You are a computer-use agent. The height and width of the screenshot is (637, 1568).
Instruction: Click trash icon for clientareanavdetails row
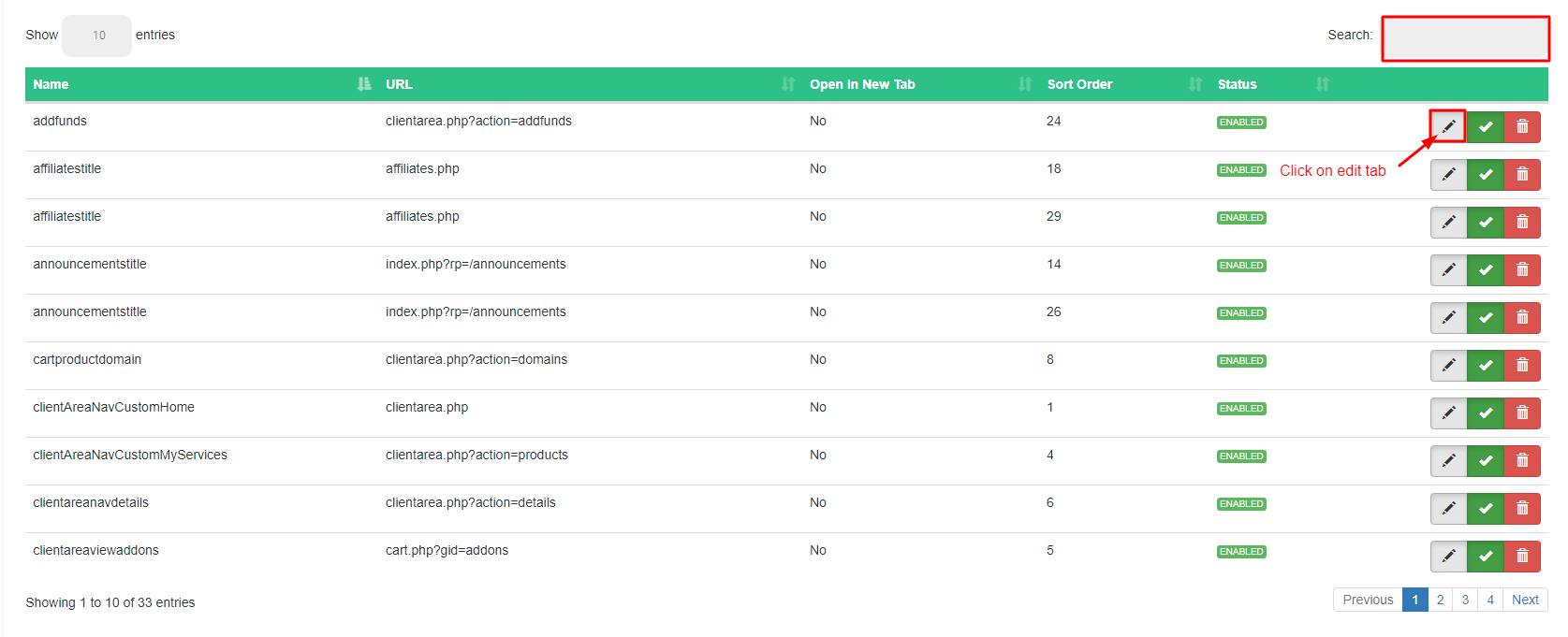point(1522,508)
